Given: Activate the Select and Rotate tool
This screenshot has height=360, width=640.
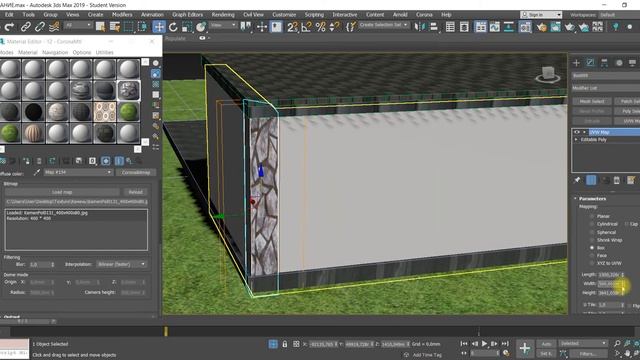Looking at the screenshot, I should tap(173, 27).
